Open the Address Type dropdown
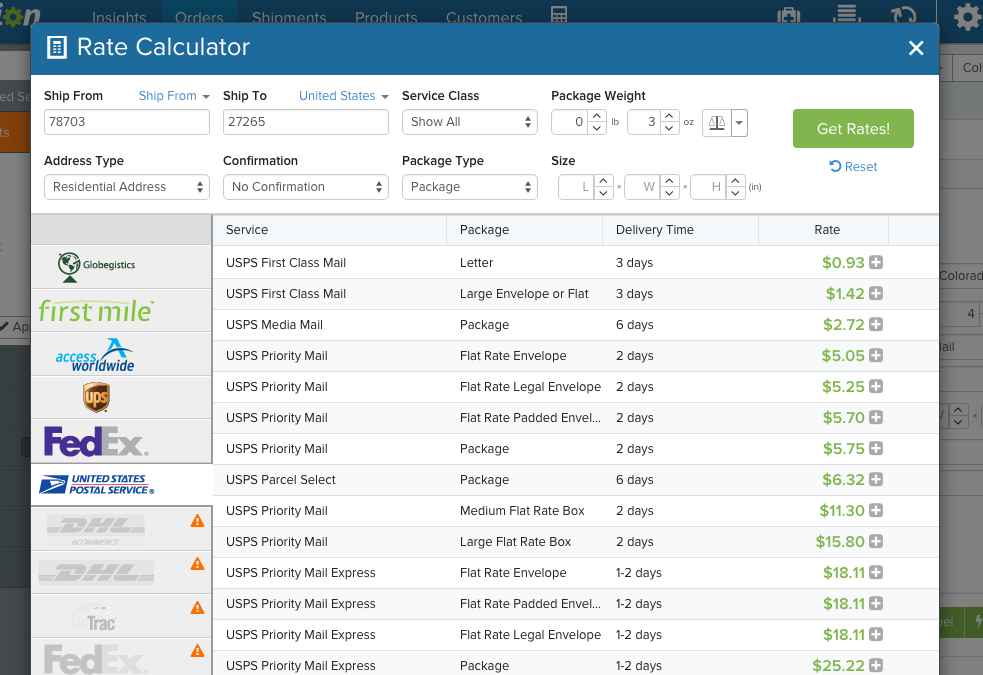 [x=126, y=187]
